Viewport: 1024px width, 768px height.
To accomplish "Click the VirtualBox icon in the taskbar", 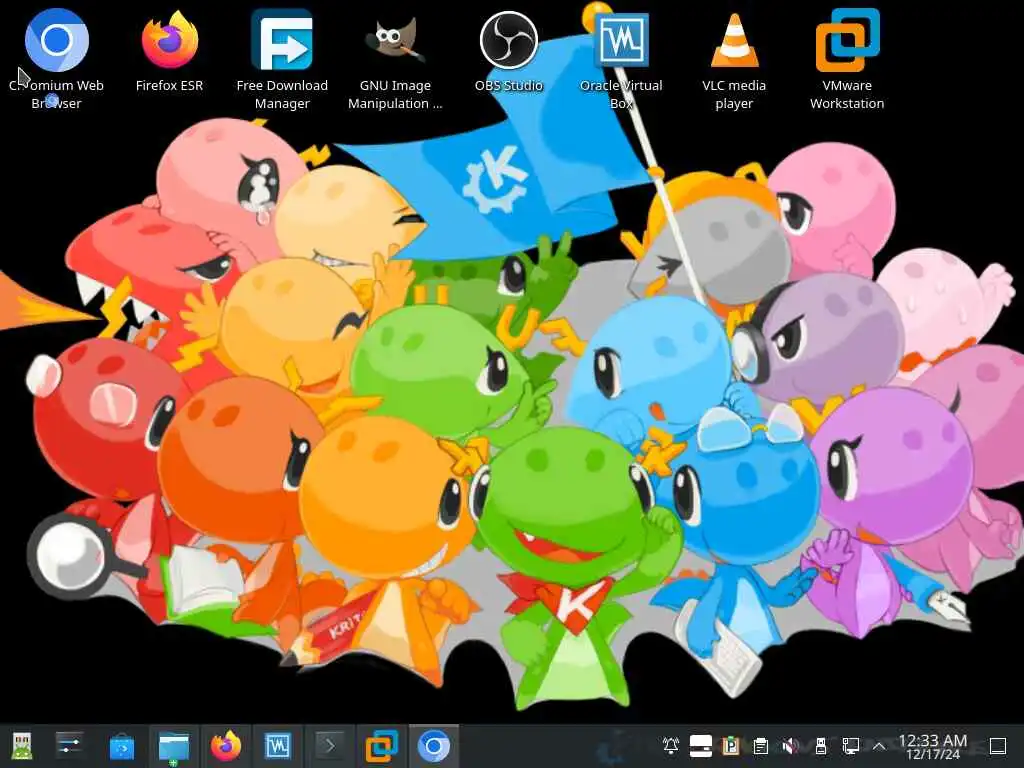I will tap(278, 746).
